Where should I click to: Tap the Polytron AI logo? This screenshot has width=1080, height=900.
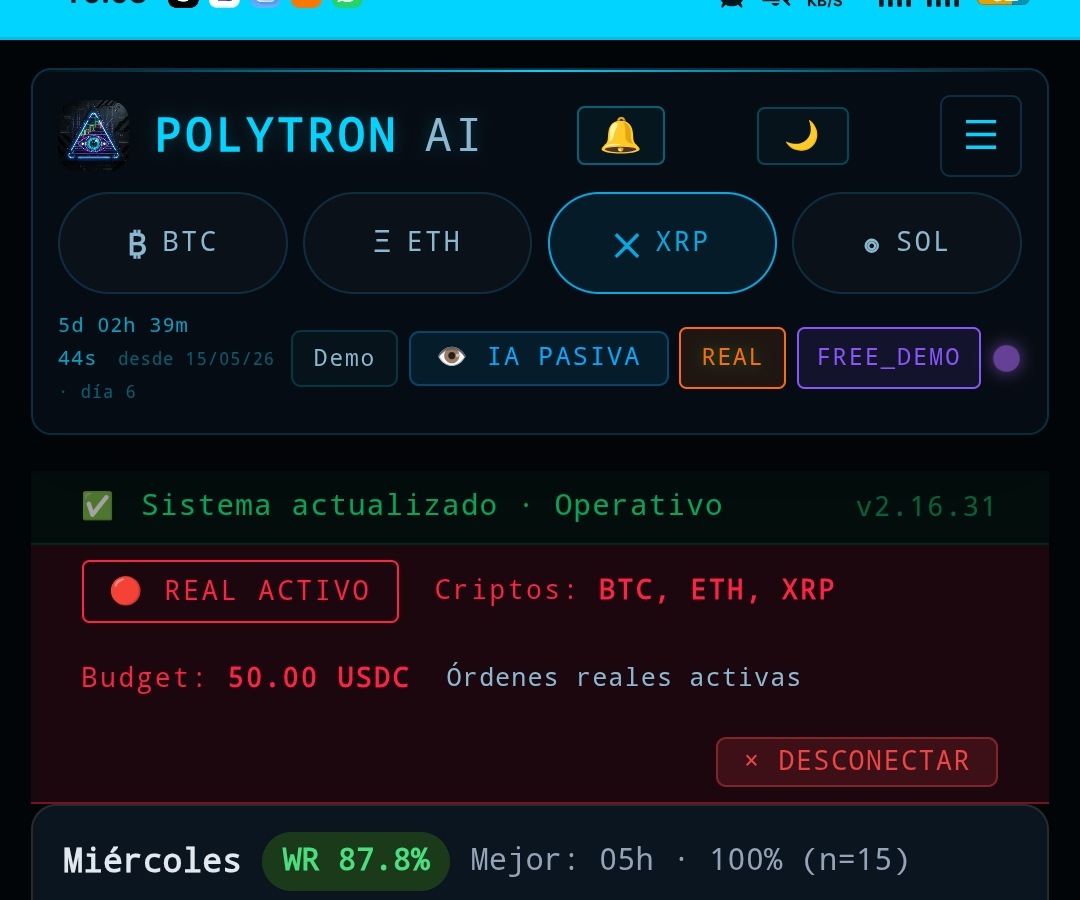pos(94,135)
